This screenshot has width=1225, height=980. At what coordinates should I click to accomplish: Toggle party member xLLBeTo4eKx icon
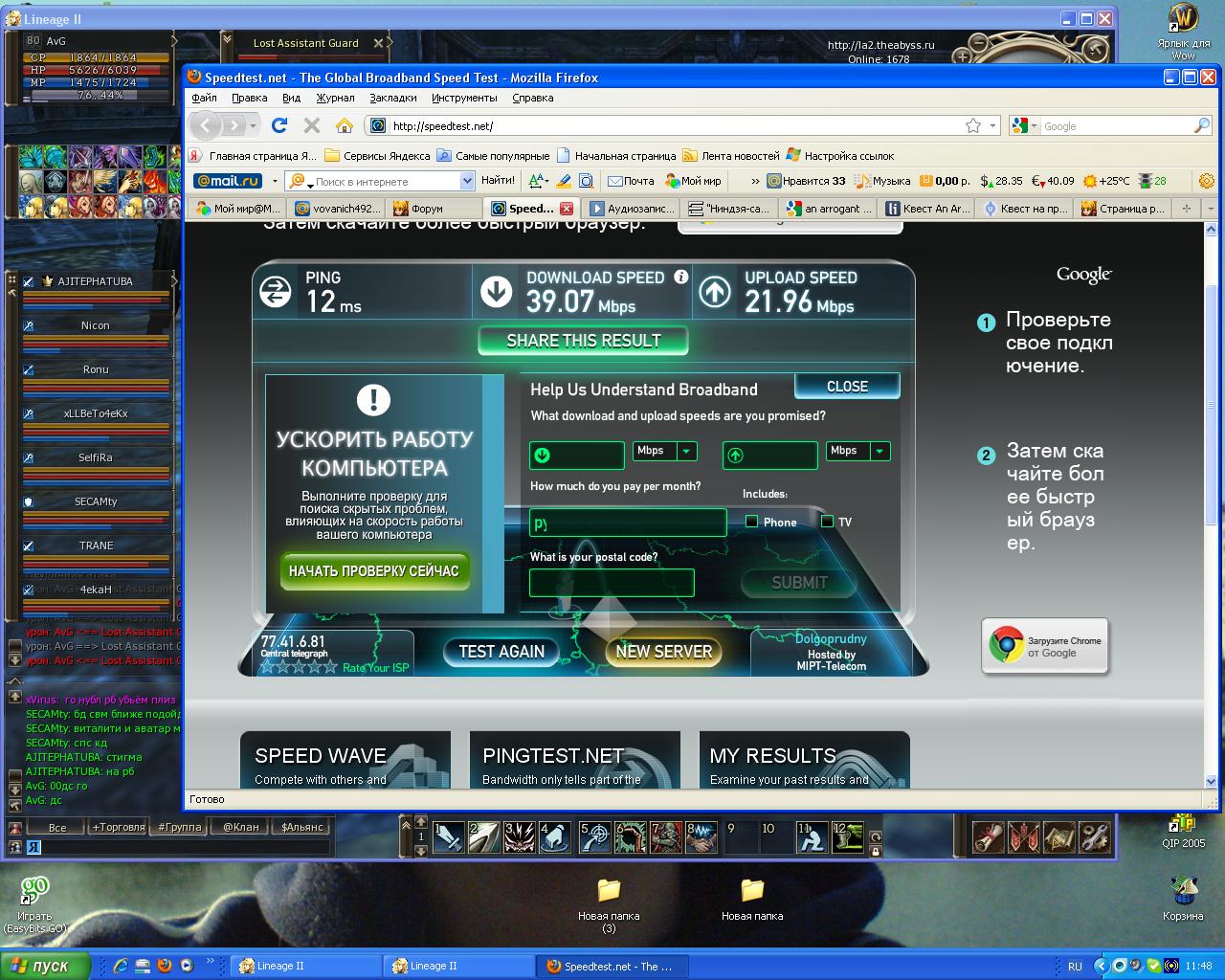tap(29, 413)
